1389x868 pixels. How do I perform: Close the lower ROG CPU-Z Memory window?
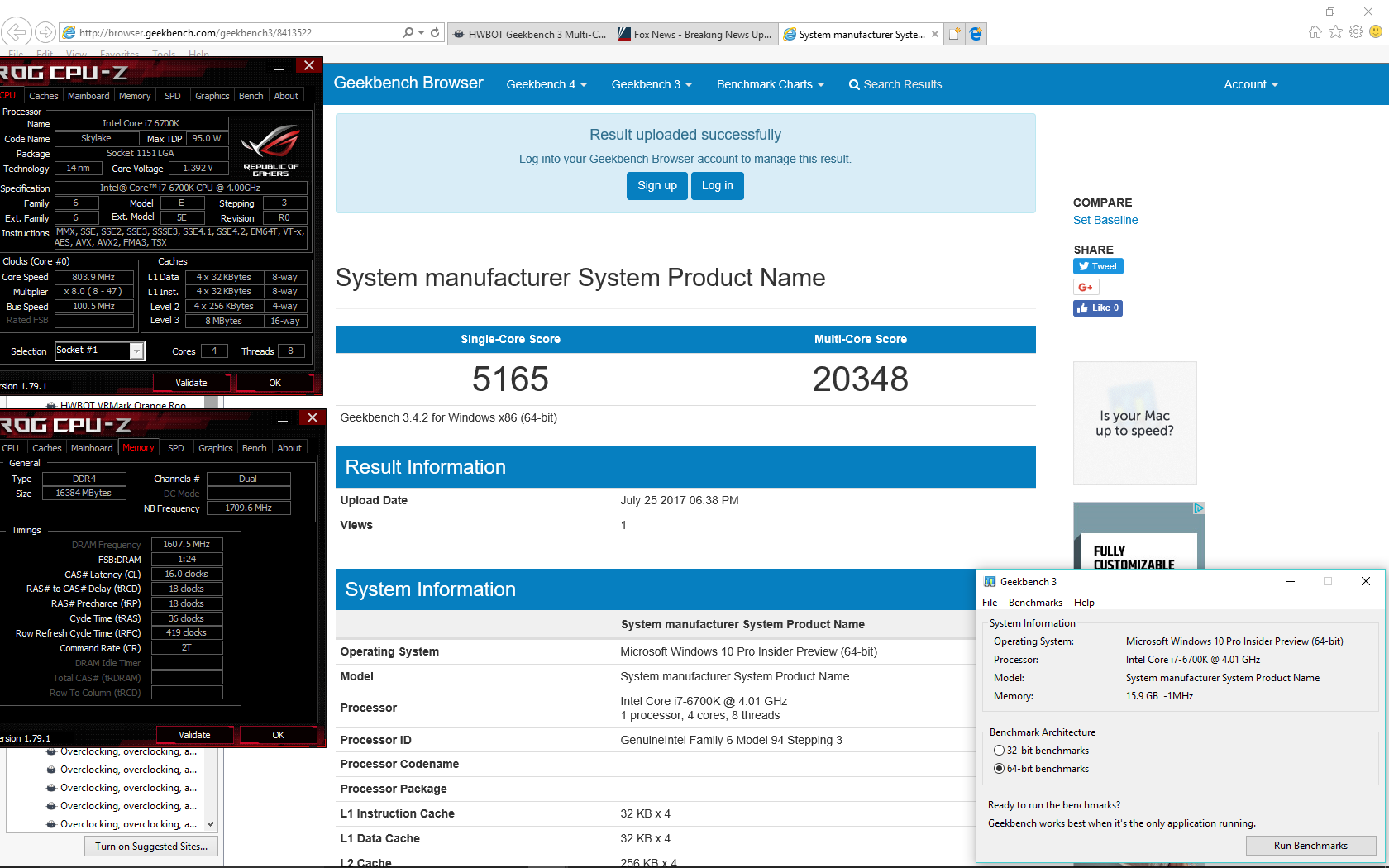312,418
